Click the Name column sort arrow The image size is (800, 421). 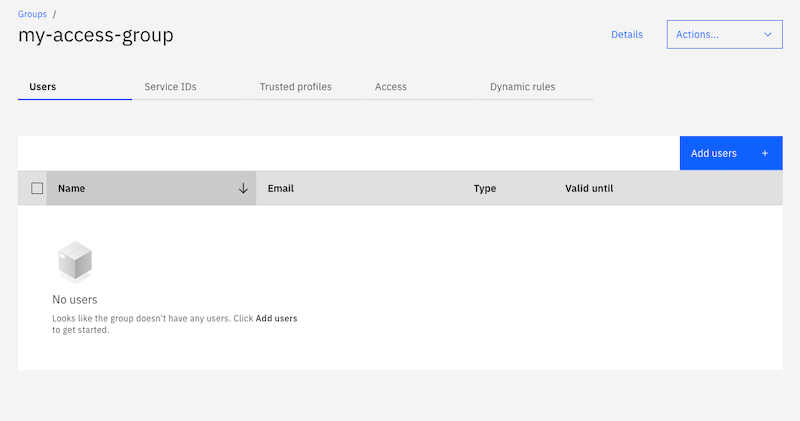[x=243, y=188]
